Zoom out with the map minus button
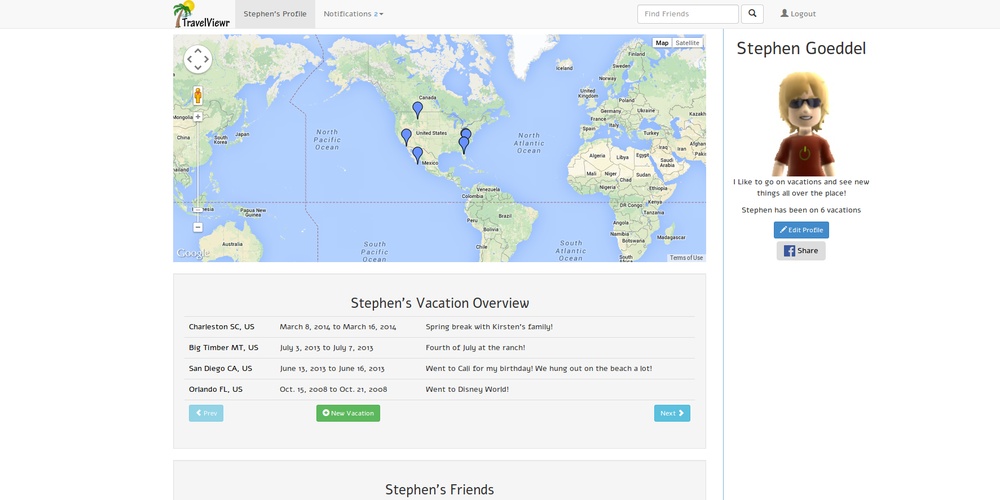The height and width of the screenshot is (500, 1000). [198, 227]
